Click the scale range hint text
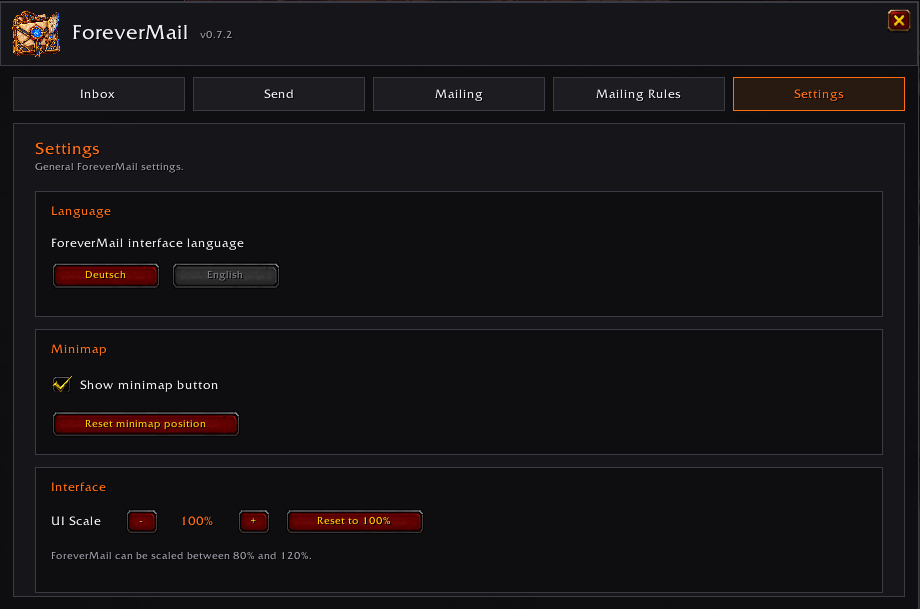The image size is (920, 609). (x=181, y=556)
